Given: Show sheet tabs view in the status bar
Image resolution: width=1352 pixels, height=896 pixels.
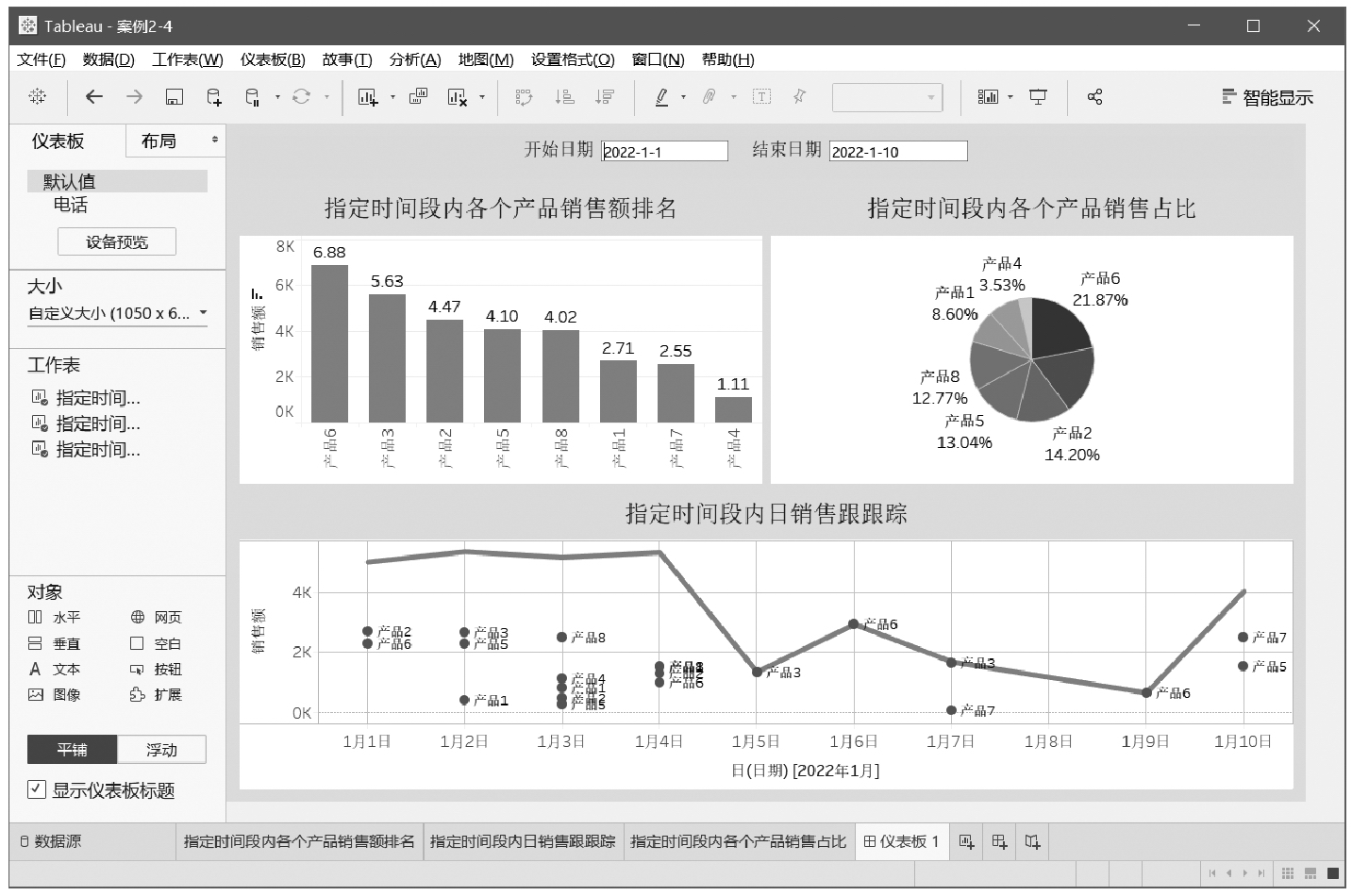Looking at the screenshot, I should click(x=1333, y=873).
